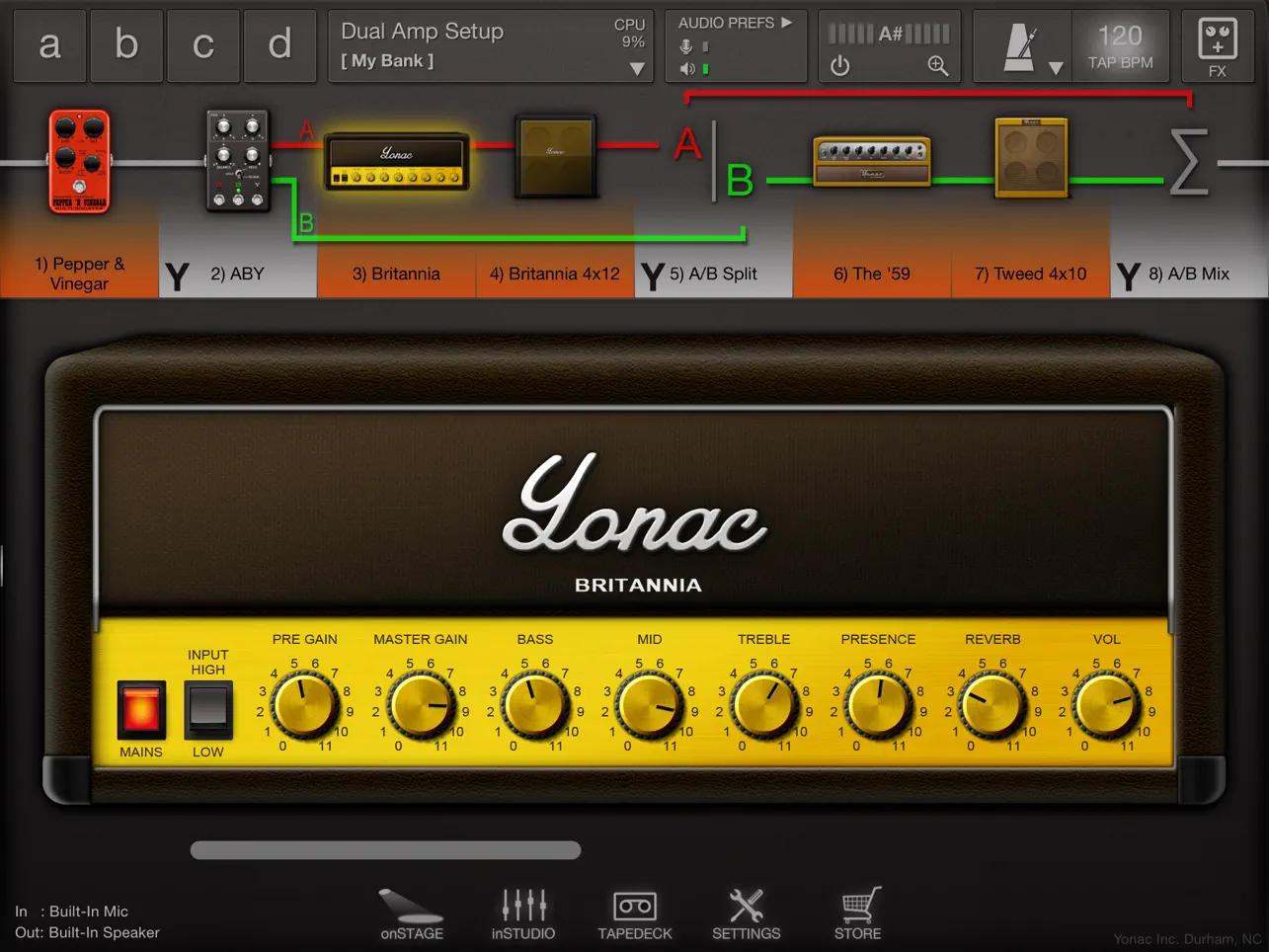1269x952 pixels.
Task: Expand the preset list dropdown arrow
Action: 637,69
